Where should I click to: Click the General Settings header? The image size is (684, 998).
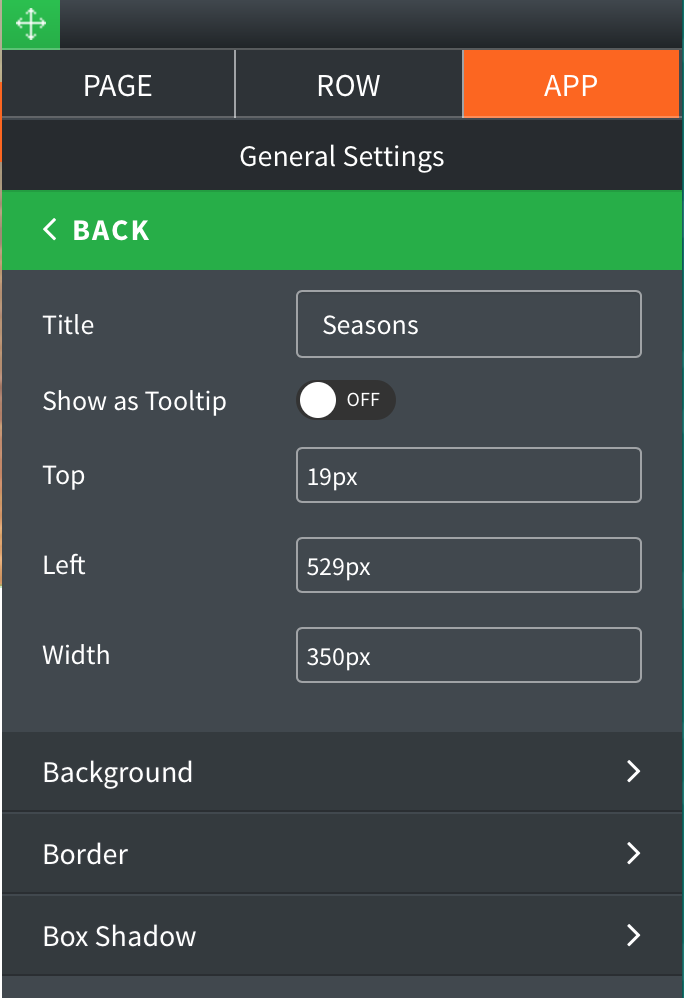click(342, 157)
